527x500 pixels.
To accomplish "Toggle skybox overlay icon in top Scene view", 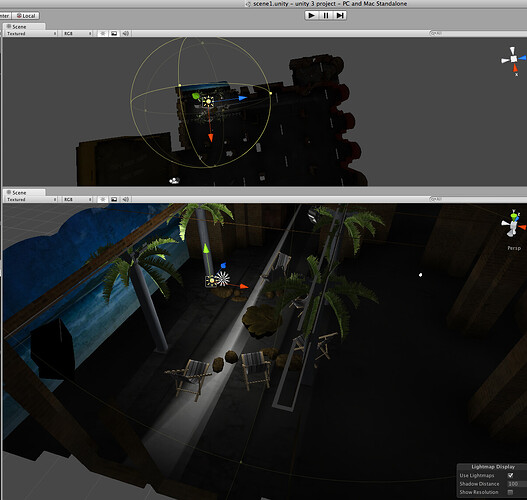I will click(114, 34).
